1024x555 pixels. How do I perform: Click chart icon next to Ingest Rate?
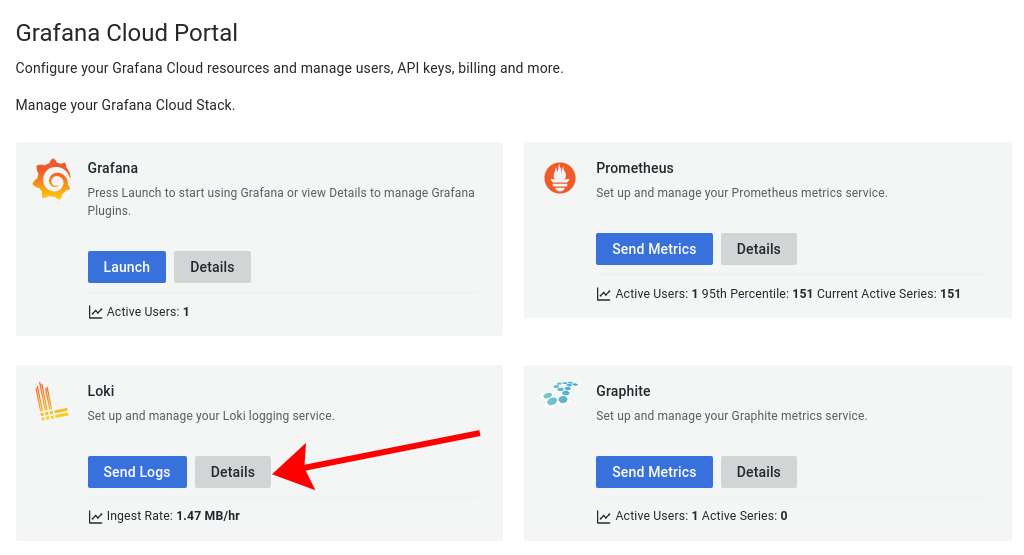[x=96, y=517]
